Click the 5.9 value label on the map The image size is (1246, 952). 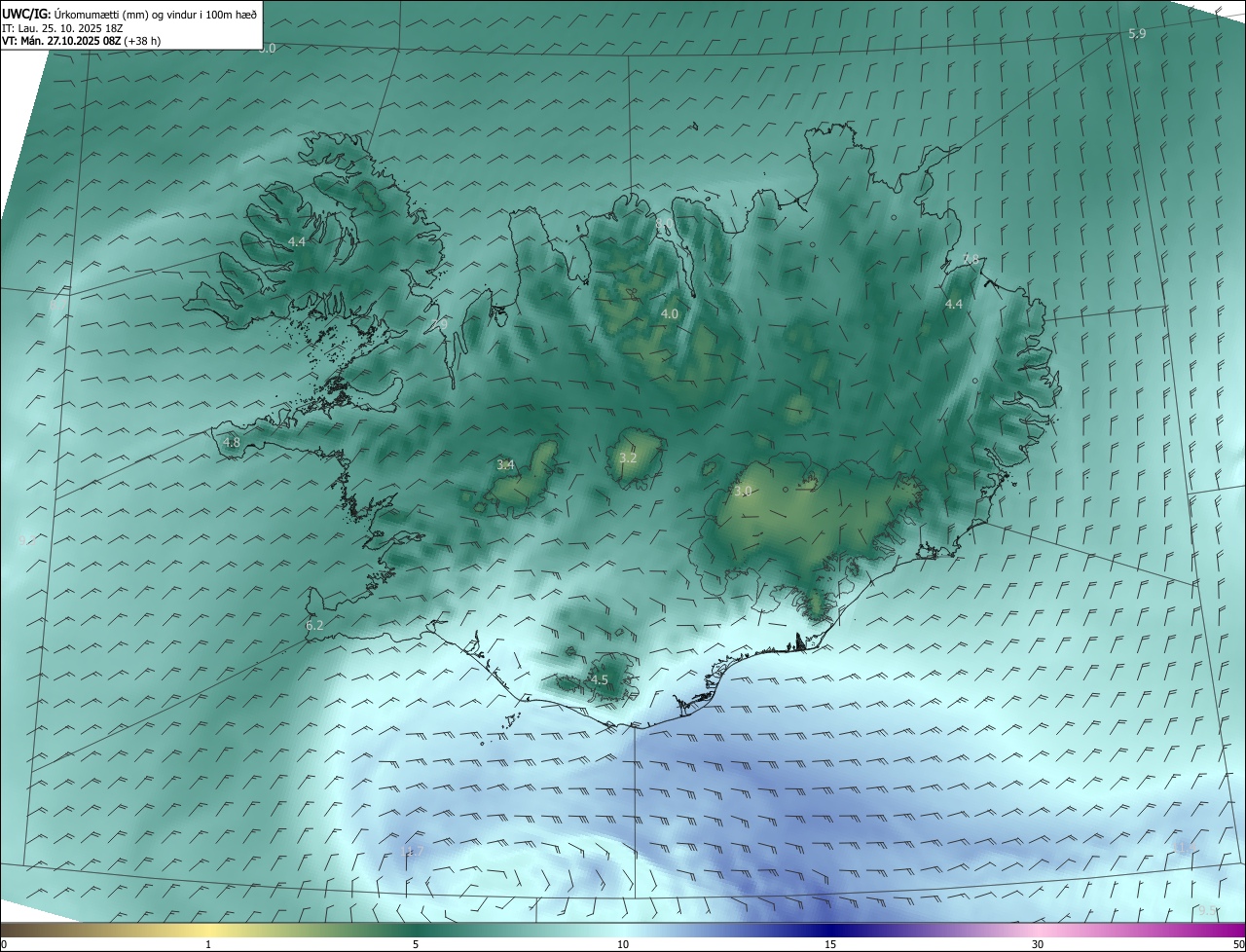coord(1137,34)
